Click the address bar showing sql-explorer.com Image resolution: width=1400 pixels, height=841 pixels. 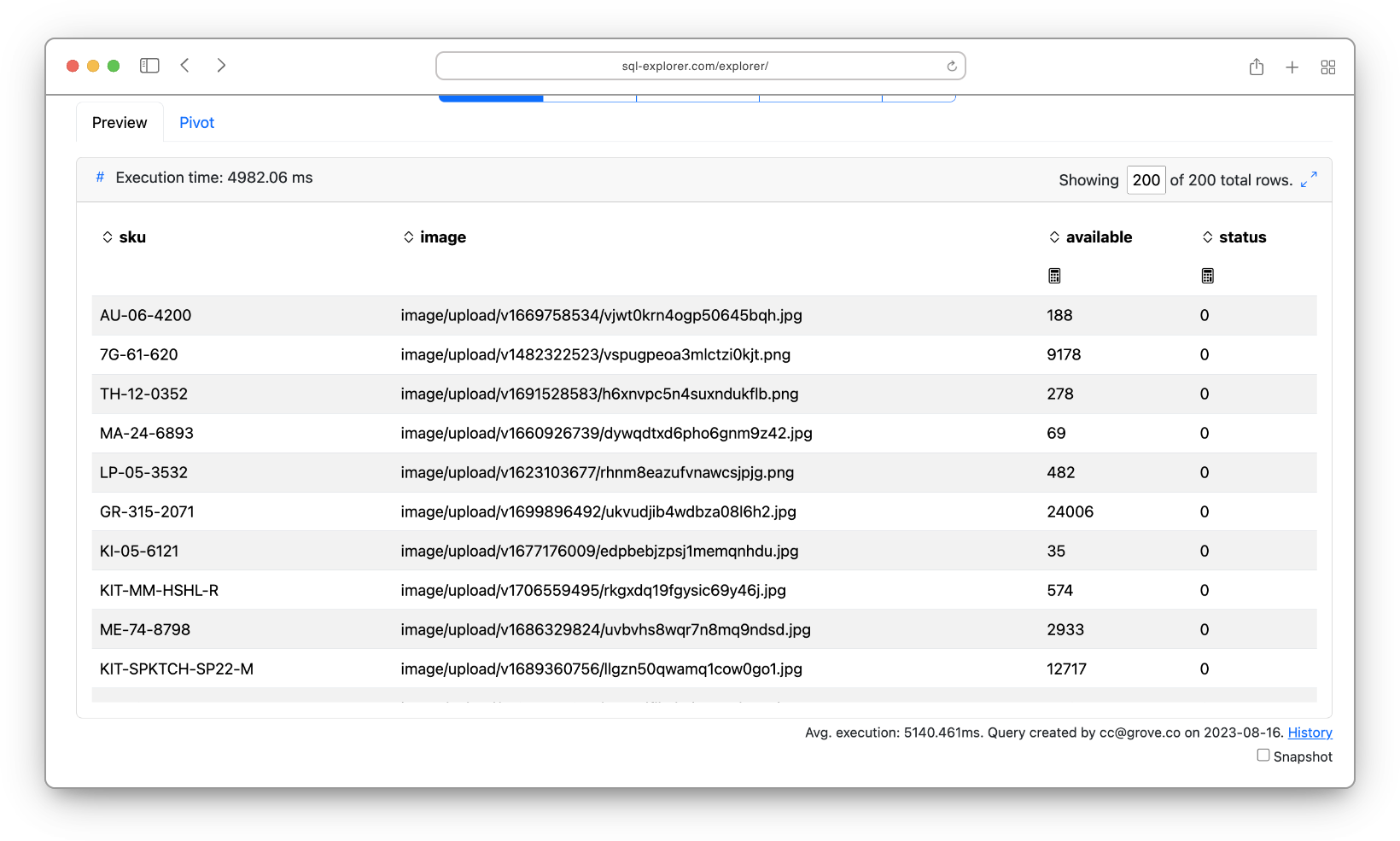coord(695,66)
